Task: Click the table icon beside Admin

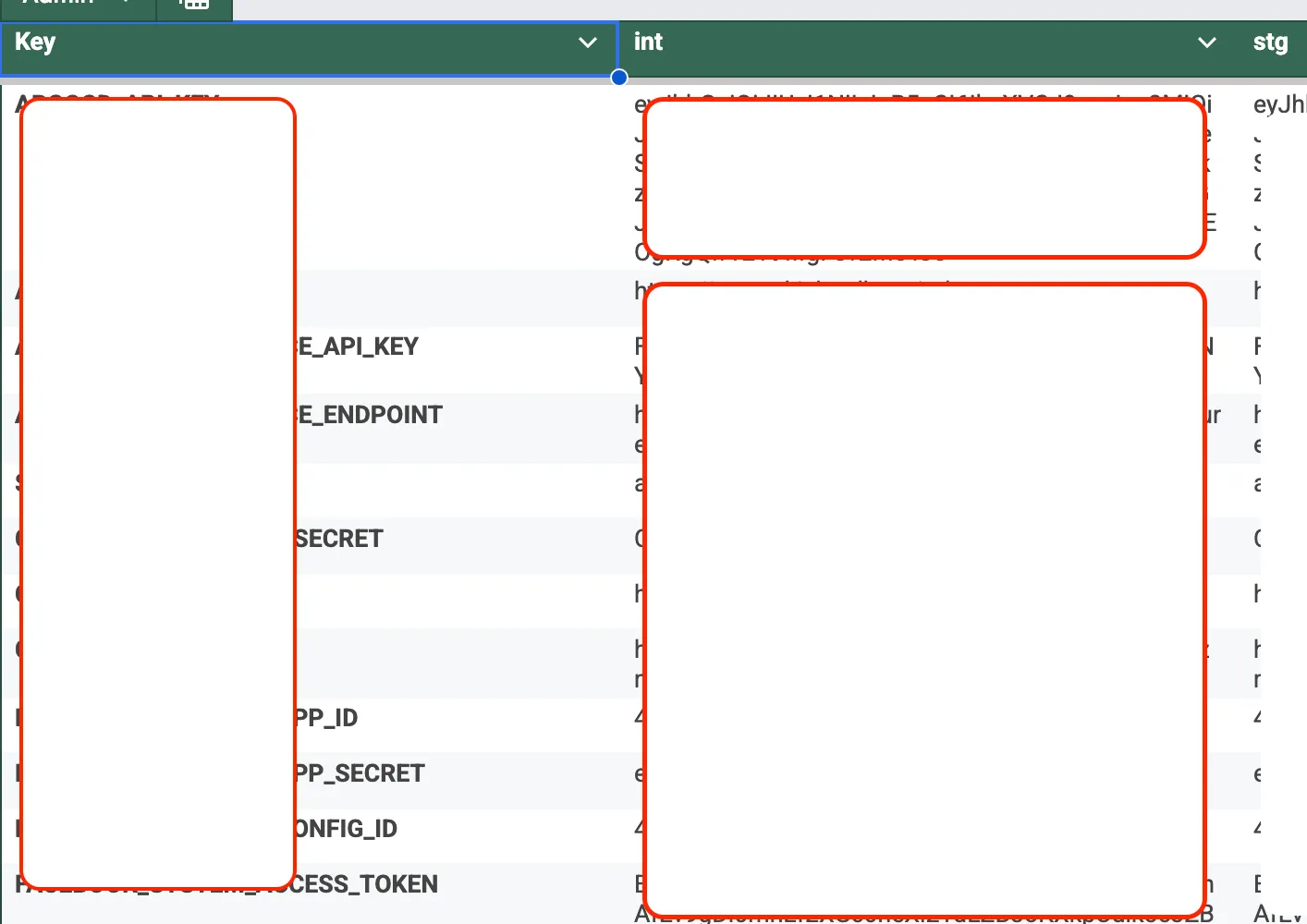Action: tap(193, 4)
